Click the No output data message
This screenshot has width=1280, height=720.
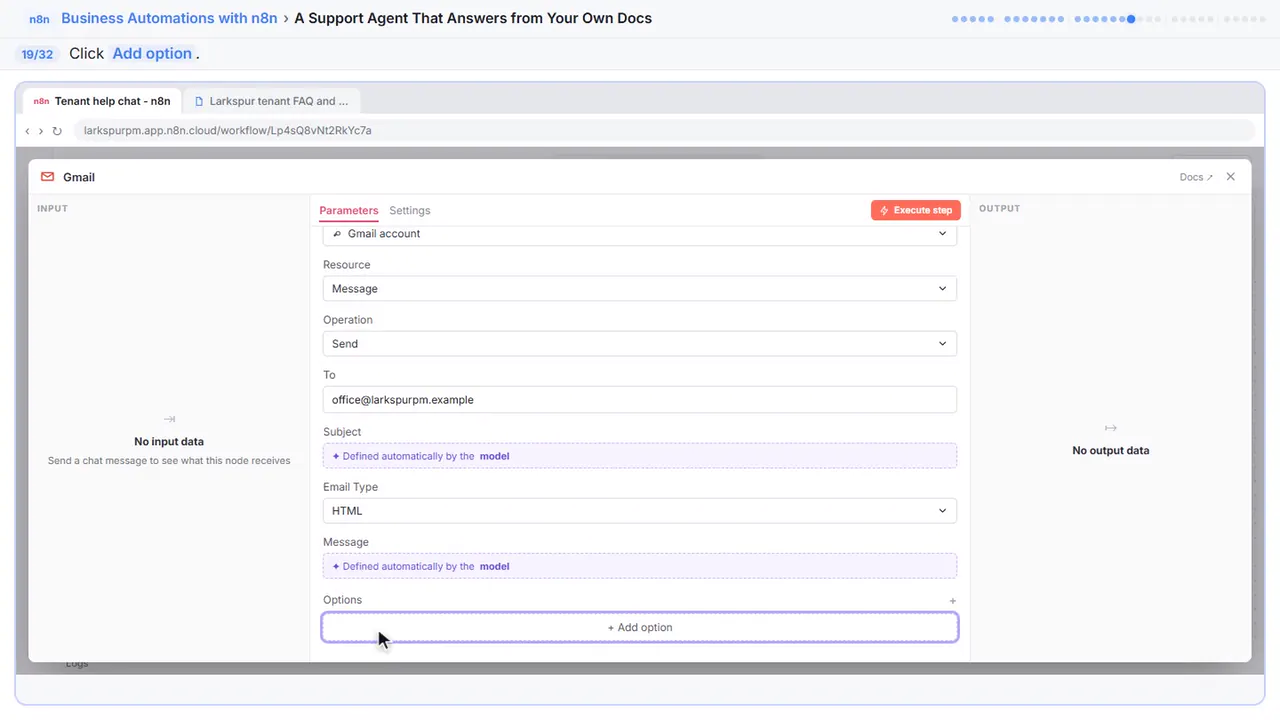pos(1111,451)
